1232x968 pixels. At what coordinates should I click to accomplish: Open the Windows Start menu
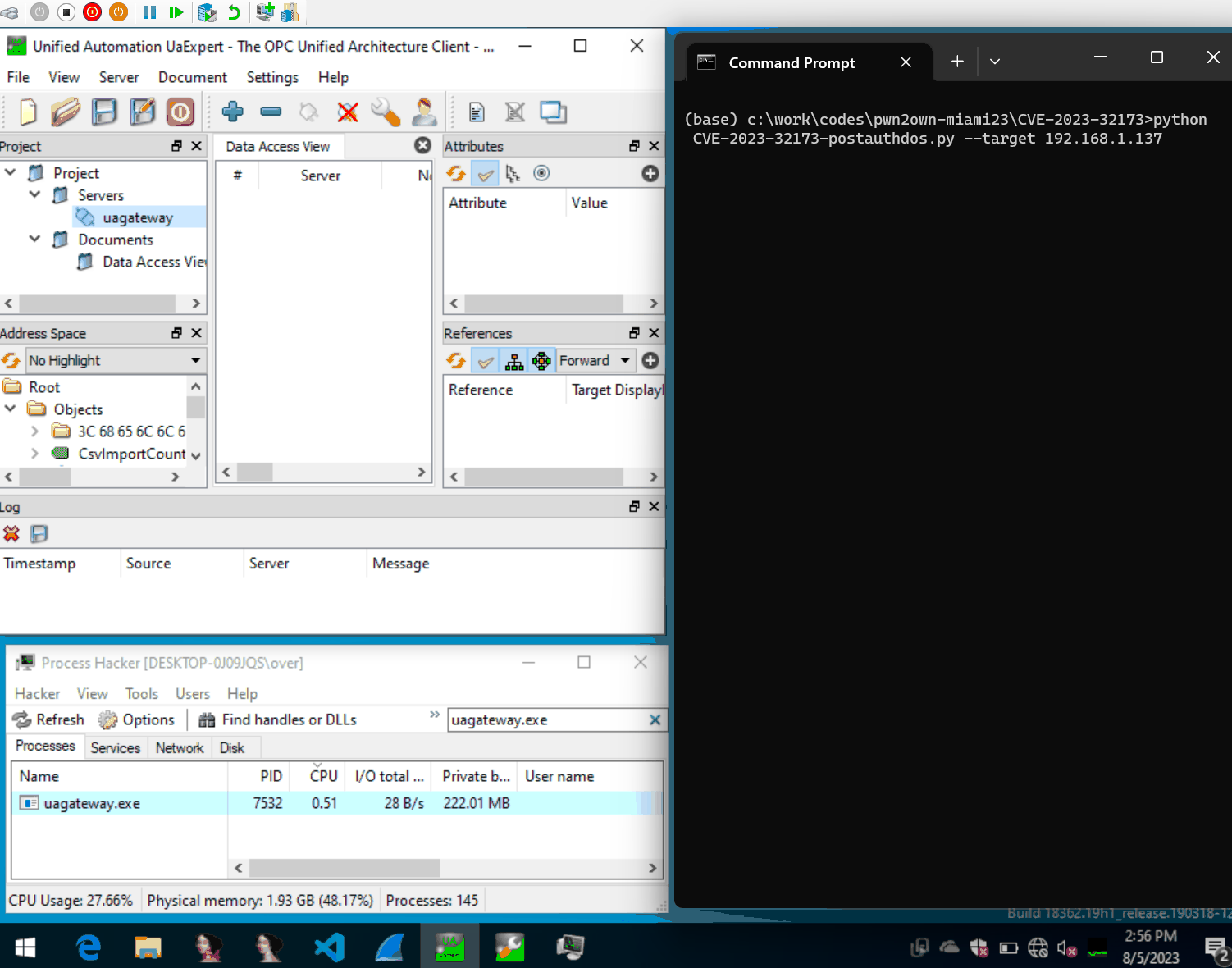pyautogui.click(x=25, y=947)
